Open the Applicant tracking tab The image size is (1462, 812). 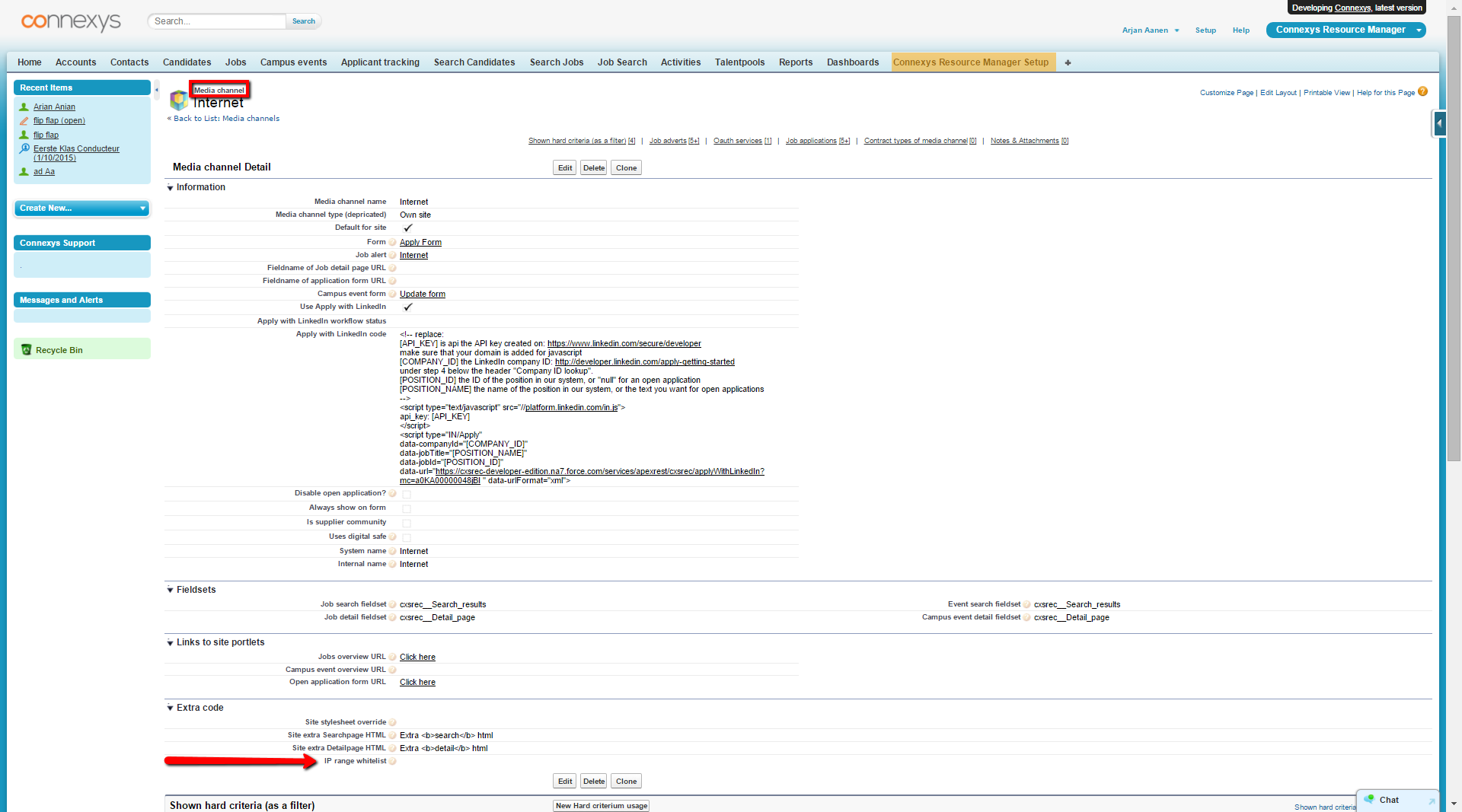[x=380, y=62]
